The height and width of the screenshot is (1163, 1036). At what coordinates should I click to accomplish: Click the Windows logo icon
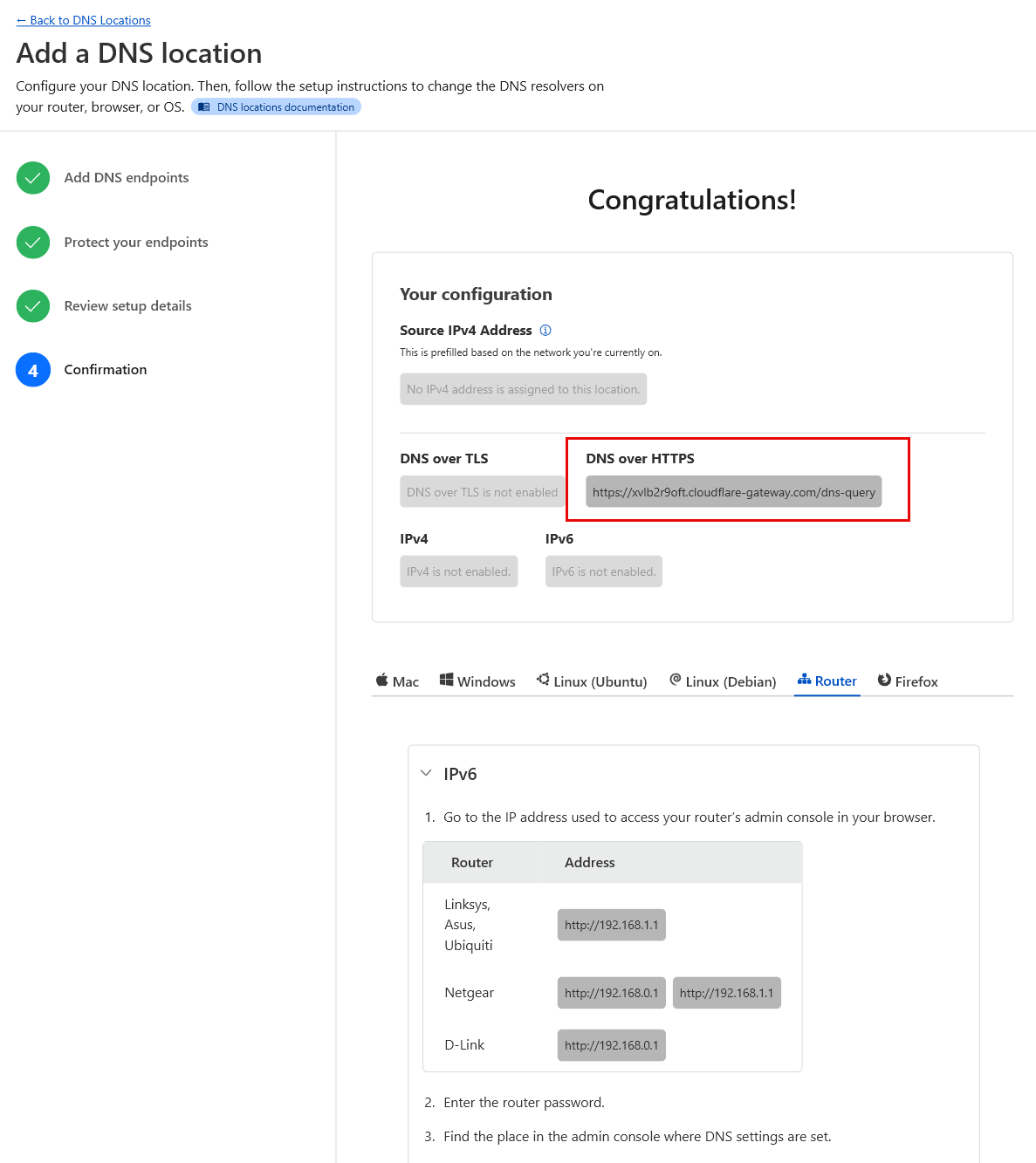446,681
